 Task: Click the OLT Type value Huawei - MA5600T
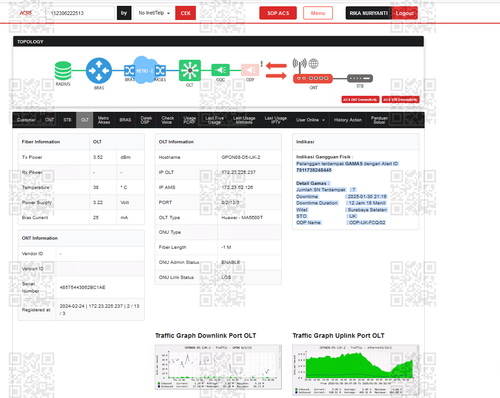coord(242,217)
